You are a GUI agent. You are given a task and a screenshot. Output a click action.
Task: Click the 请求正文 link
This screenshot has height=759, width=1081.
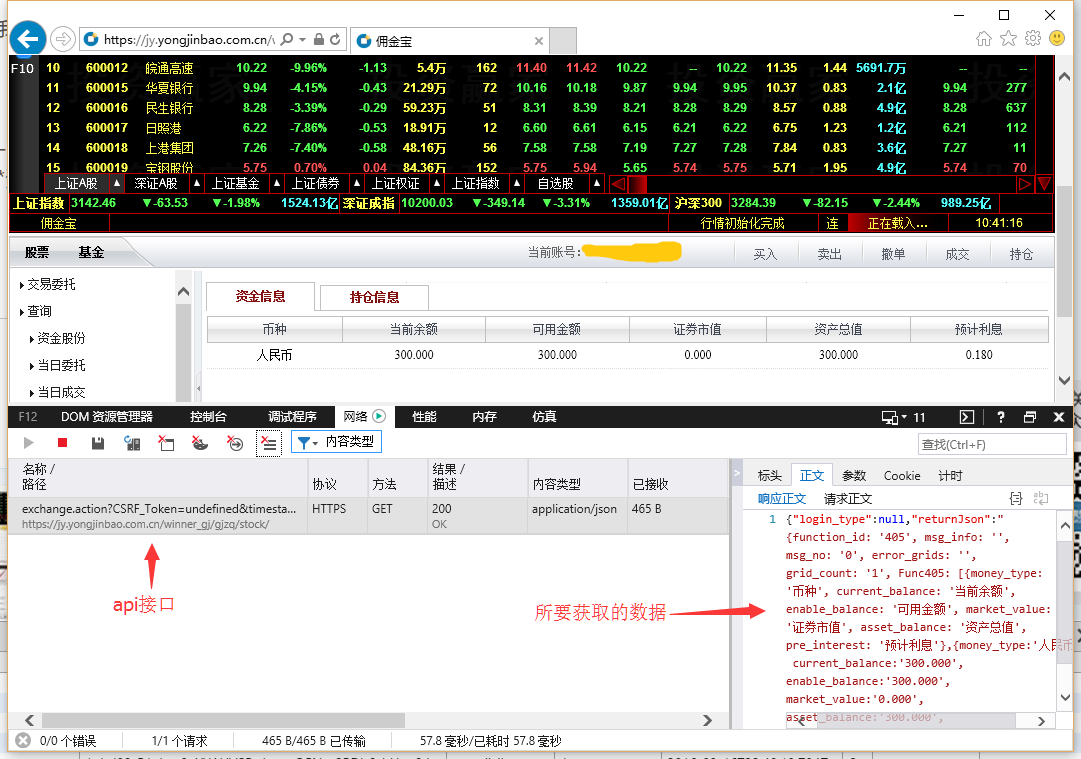848,498
